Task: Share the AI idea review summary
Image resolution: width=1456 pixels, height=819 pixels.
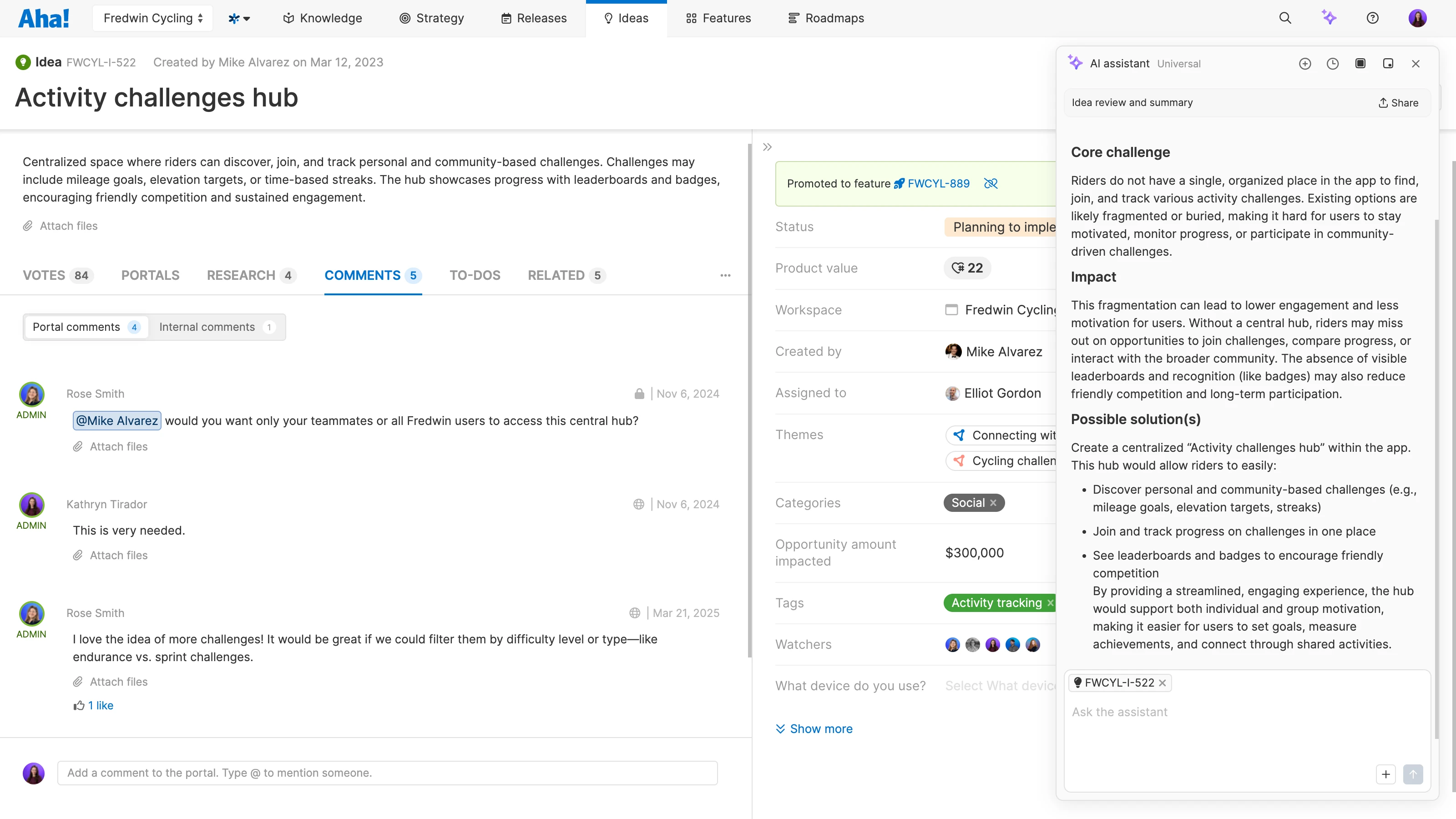Action: coord(1398,102)
